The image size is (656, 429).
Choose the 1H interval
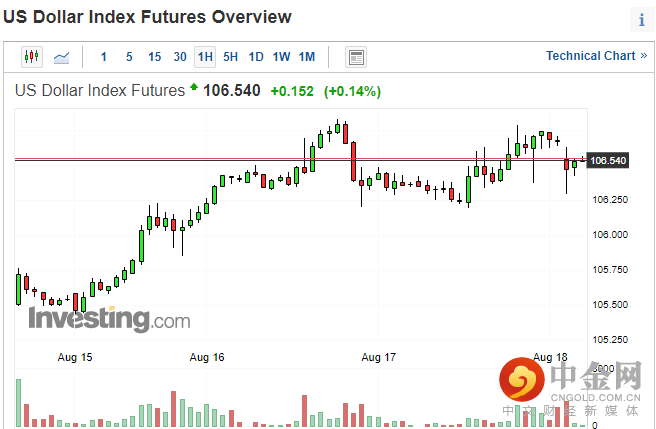click(205, 57)
